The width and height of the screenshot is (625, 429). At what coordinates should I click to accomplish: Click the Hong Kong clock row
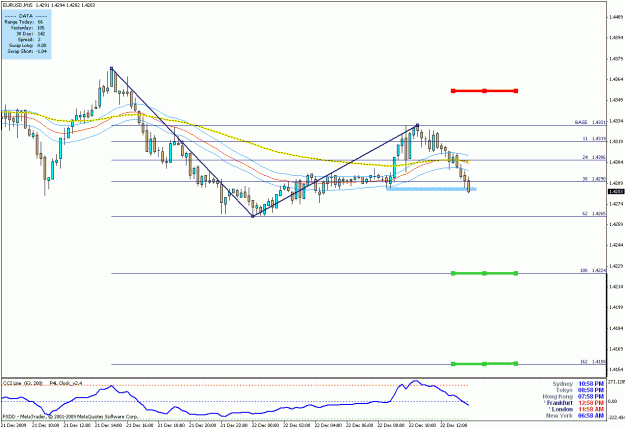[x=573, y=396]
